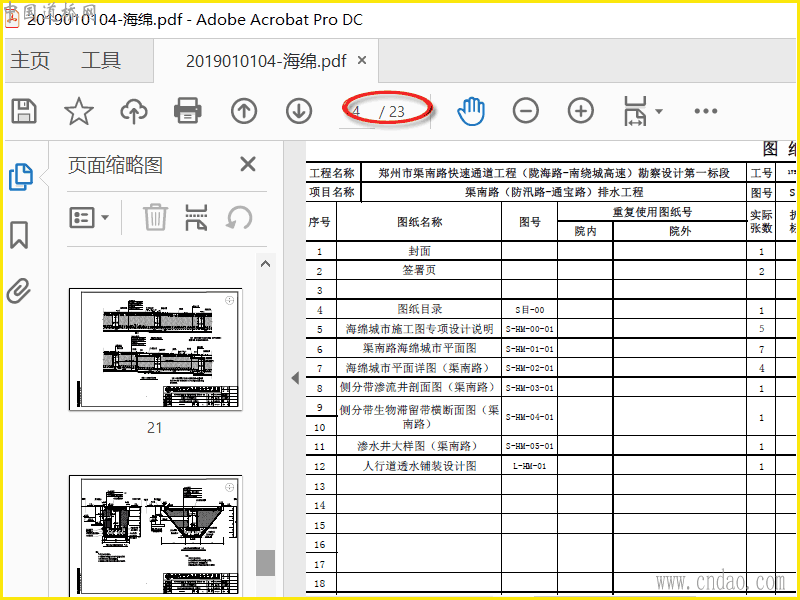Click the 序号 column header

tap(319, 222)
